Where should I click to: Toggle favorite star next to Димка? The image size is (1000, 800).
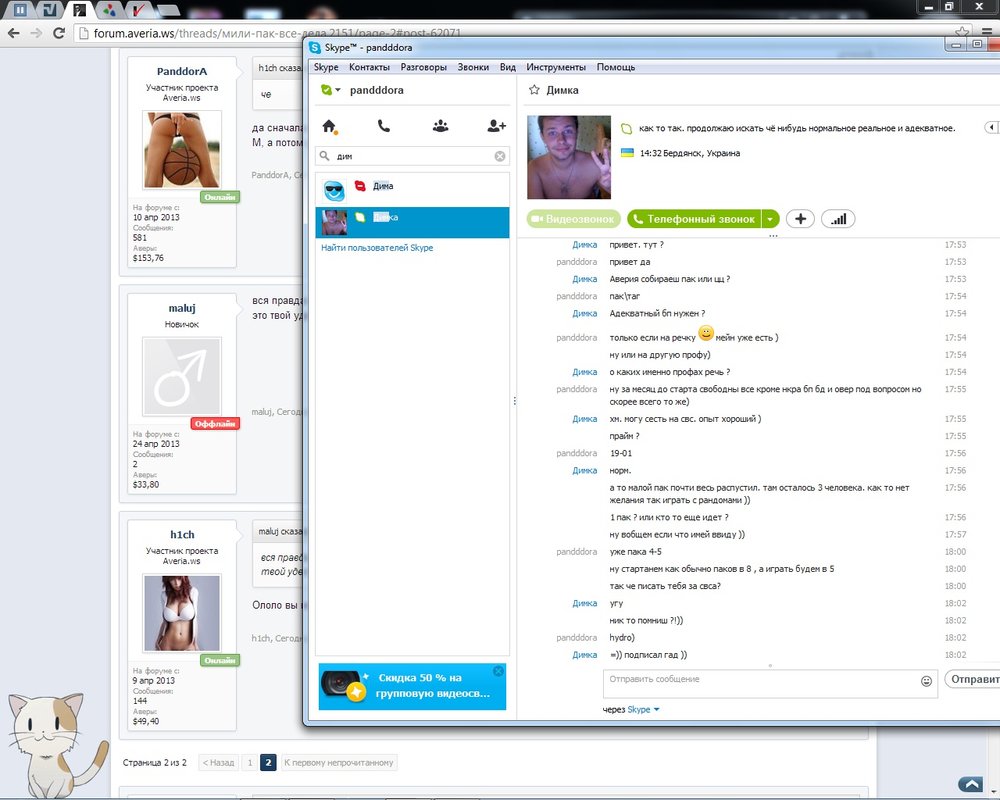[x=533, y=90]
